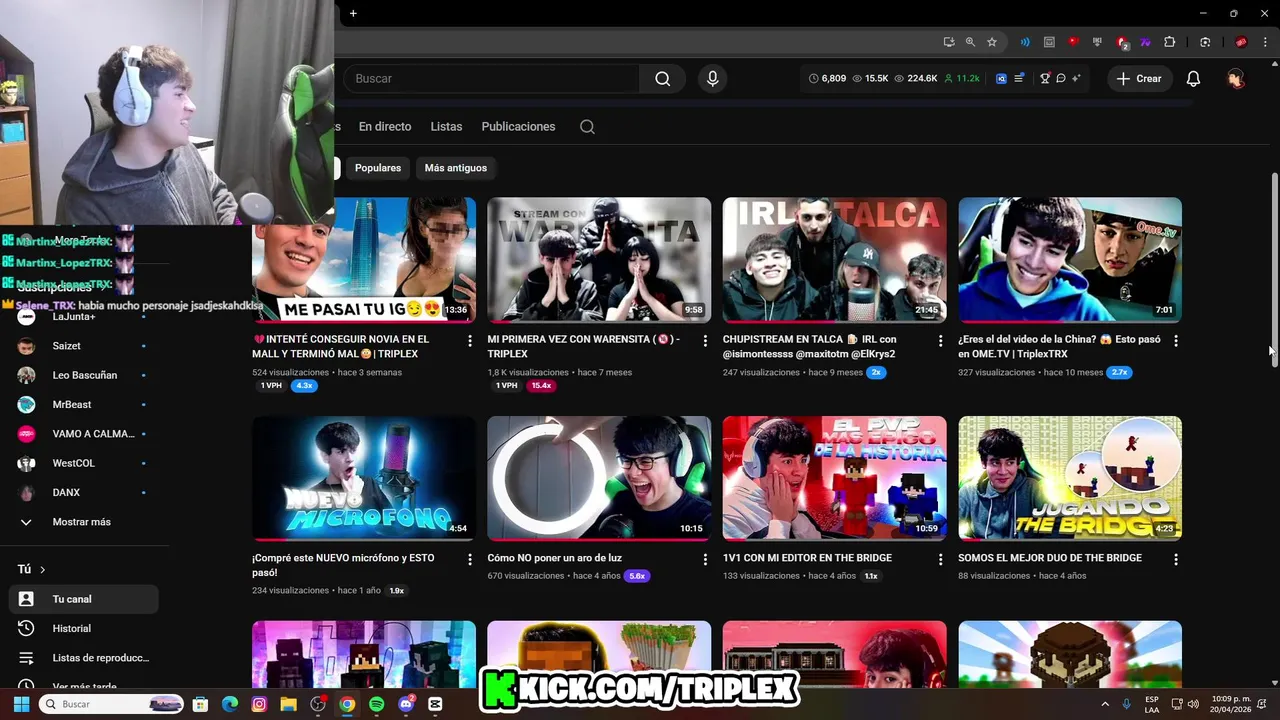
Task: Open the ME PASAI TU IG thumbnail
Action: pyautogui.click(x=364, y=260)
